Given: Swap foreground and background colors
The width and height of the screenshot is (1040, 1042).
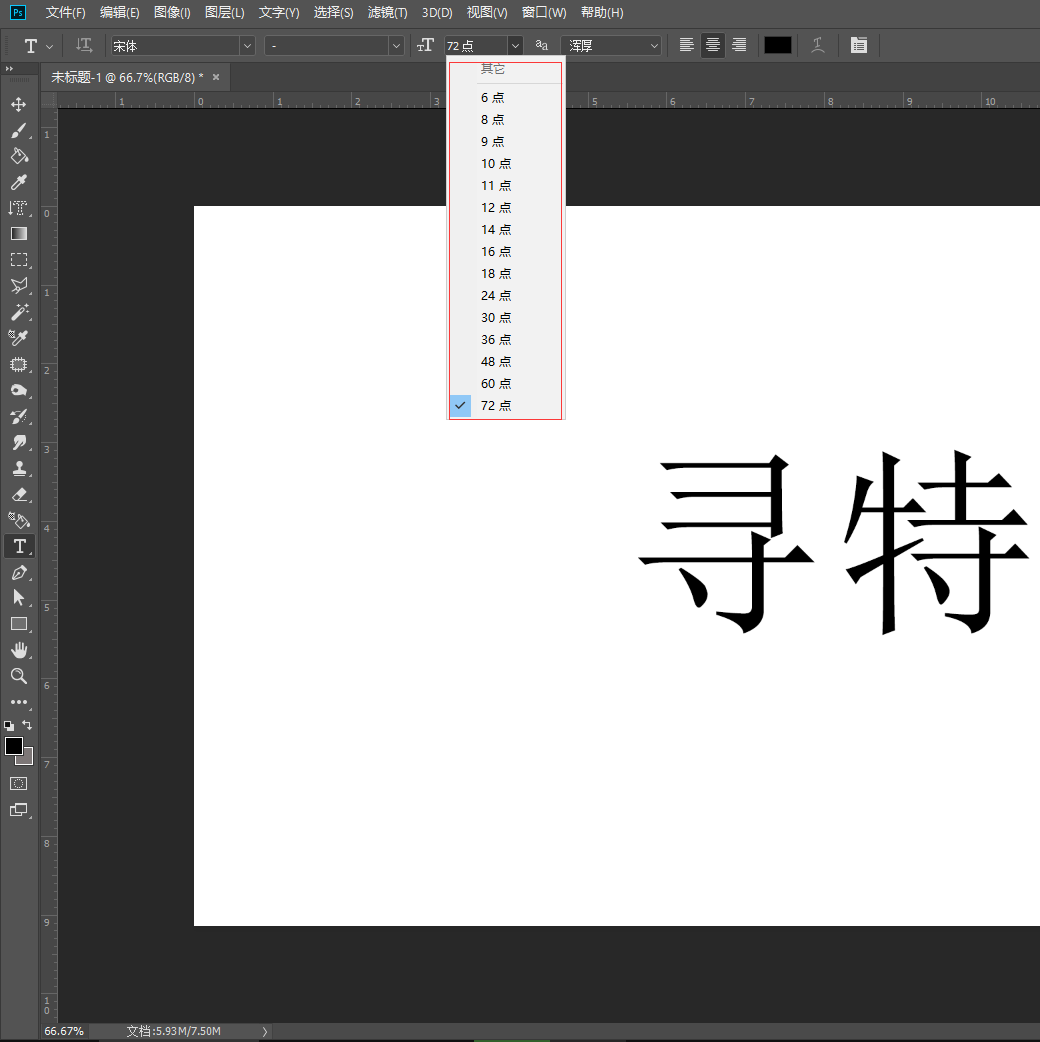Looking at the screenshot, I should coord(27,725).
